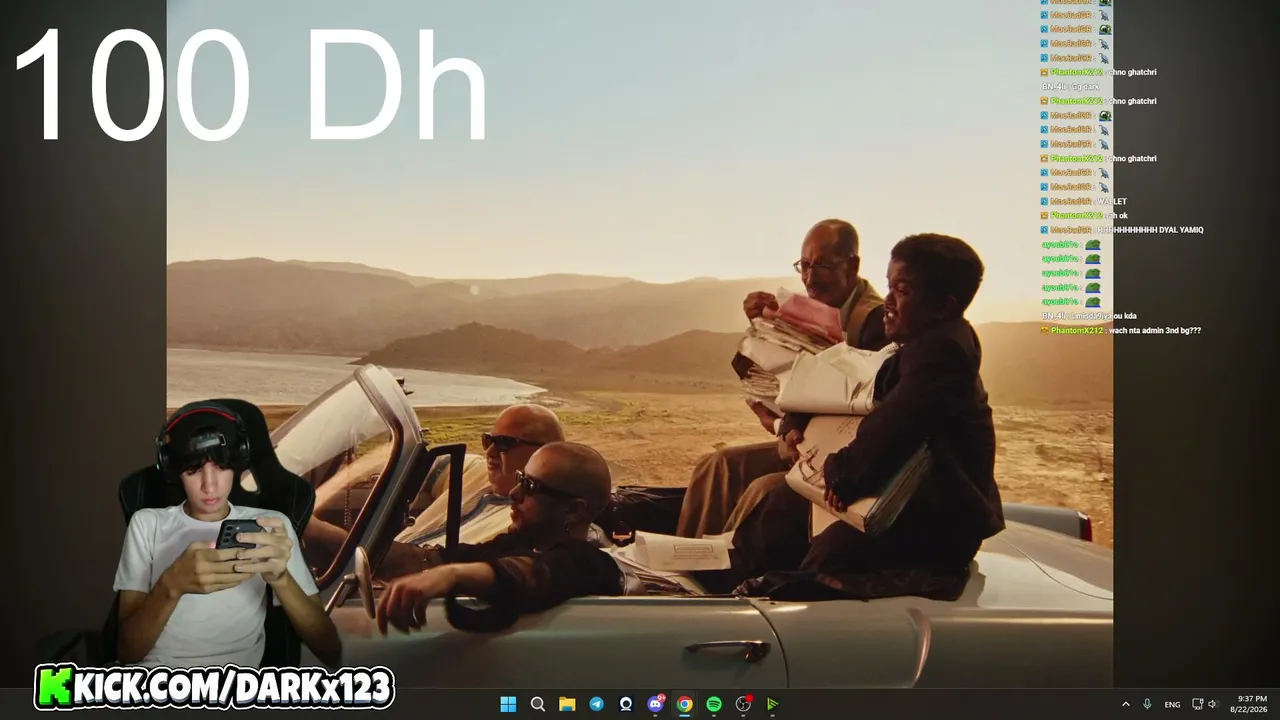This screenshot has height=720, width=1280.
Task: Expand the hidden system tray icons chevron
Action: click(1125, 704)
